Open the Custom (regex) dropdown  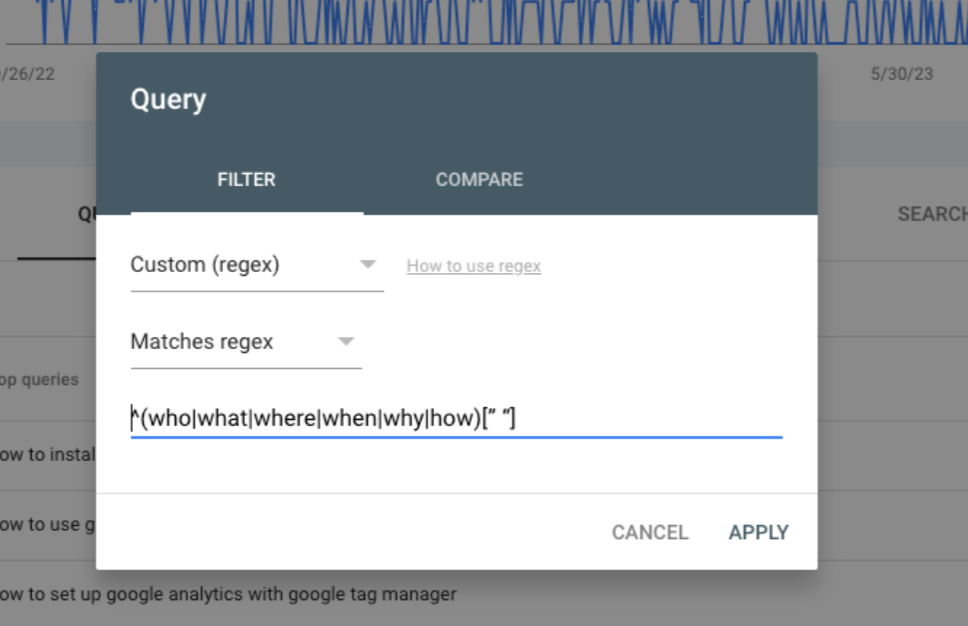pyautogui.click(x=257, y=265)
